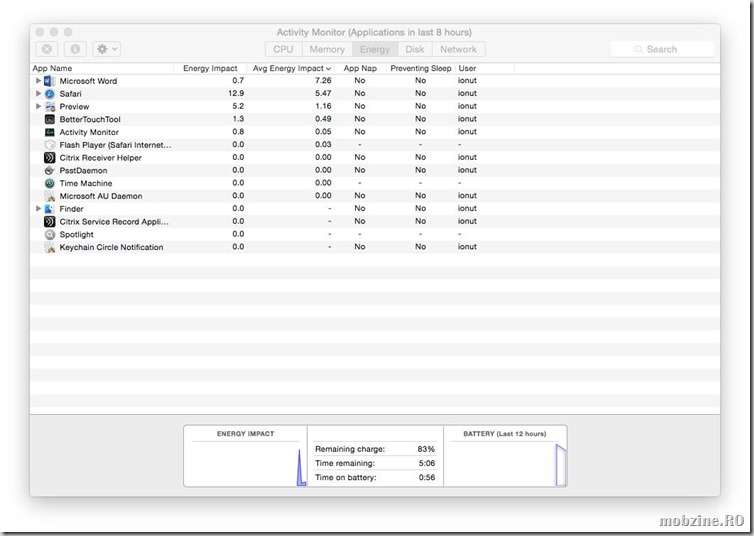Click the inspect process info button
754x536 pixels.
coord(75,49)
